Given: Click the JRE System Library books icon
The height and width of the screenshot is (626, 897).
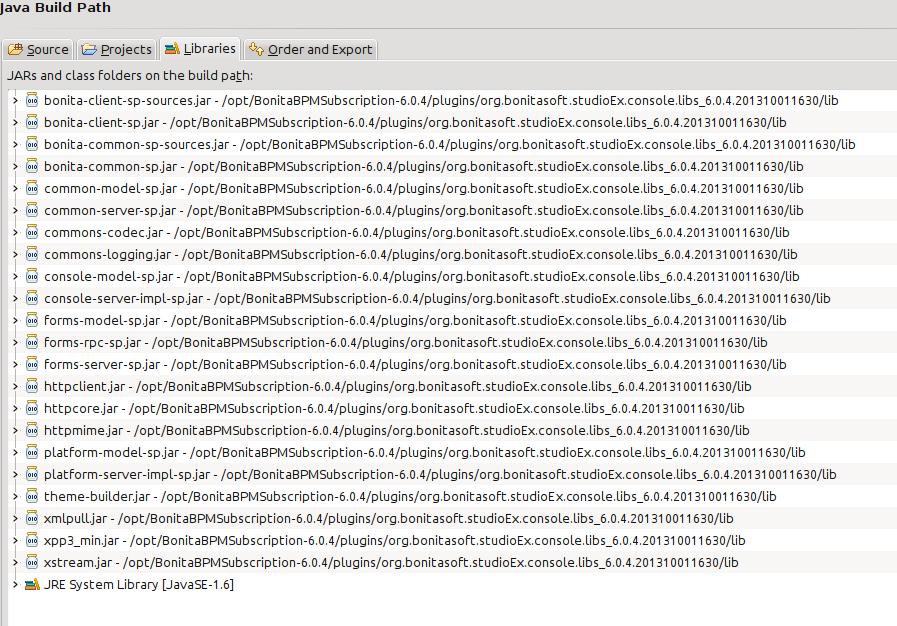Looking at the screenshot, I should tap(32, 584).
